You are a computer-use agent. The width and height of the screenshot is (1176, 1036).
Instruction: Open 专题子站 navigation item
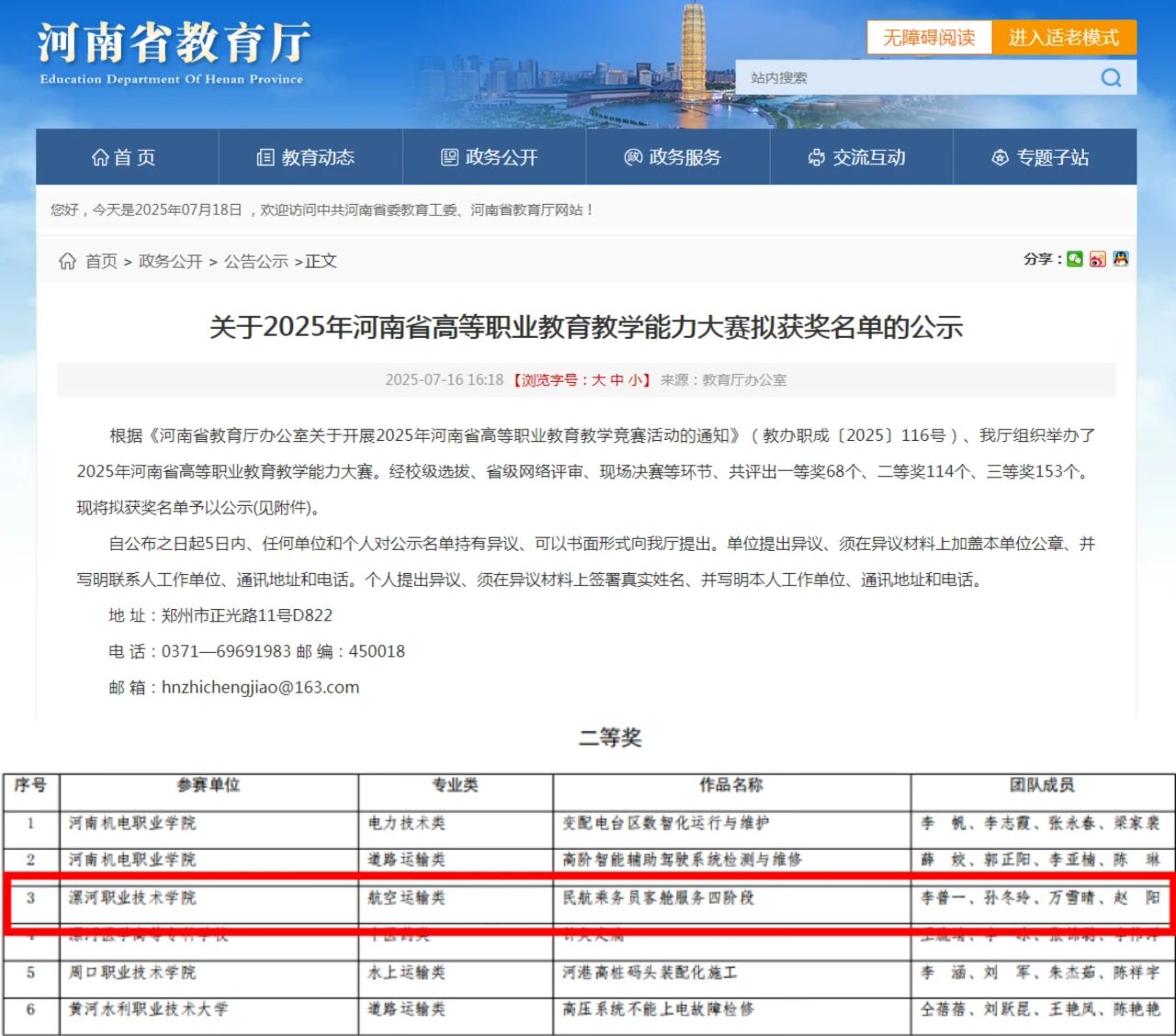click(x=1041, y=157)
